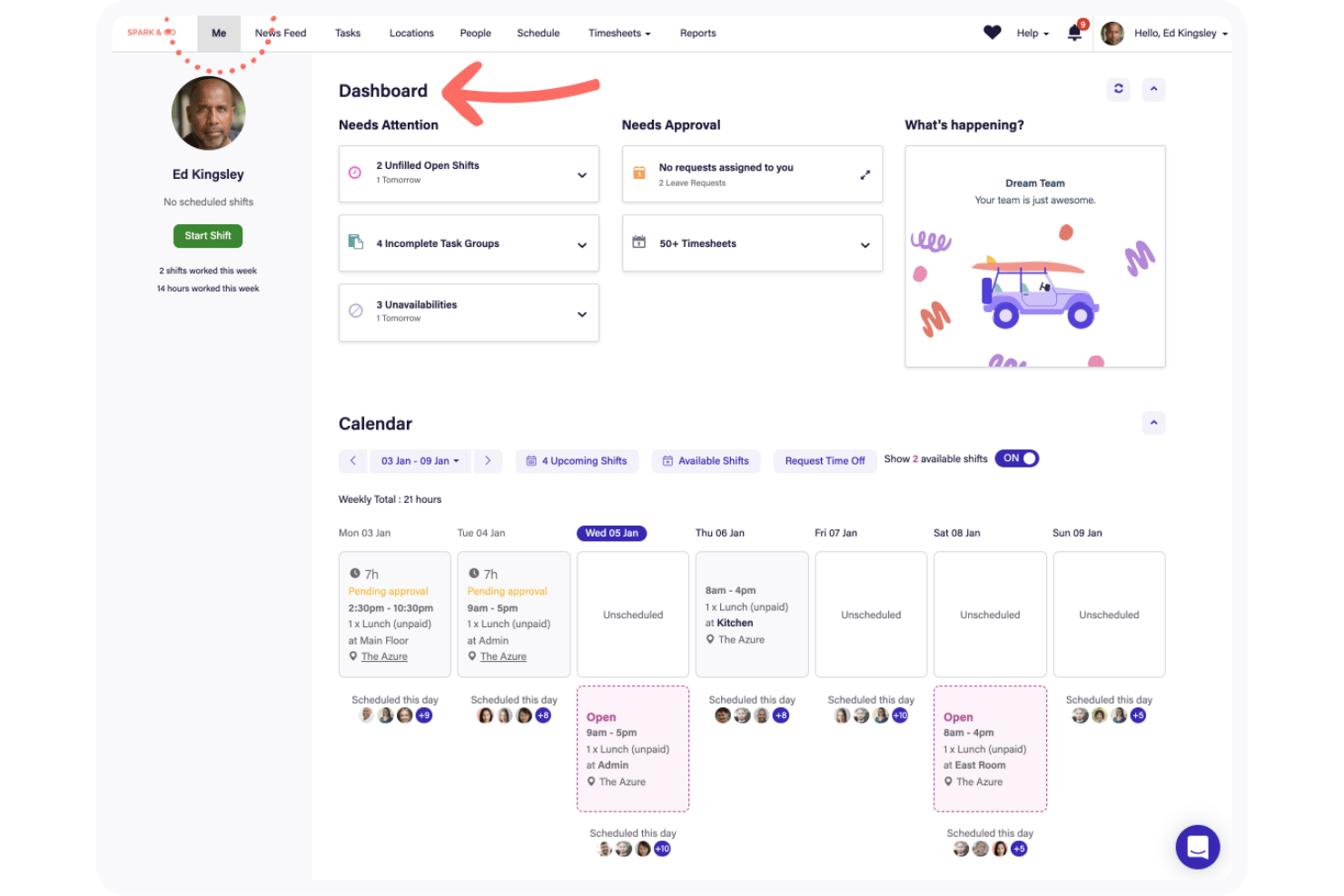Click the Spark & Co logo
The height and width of the screenshot is (896, 1344).
point(152,33)
